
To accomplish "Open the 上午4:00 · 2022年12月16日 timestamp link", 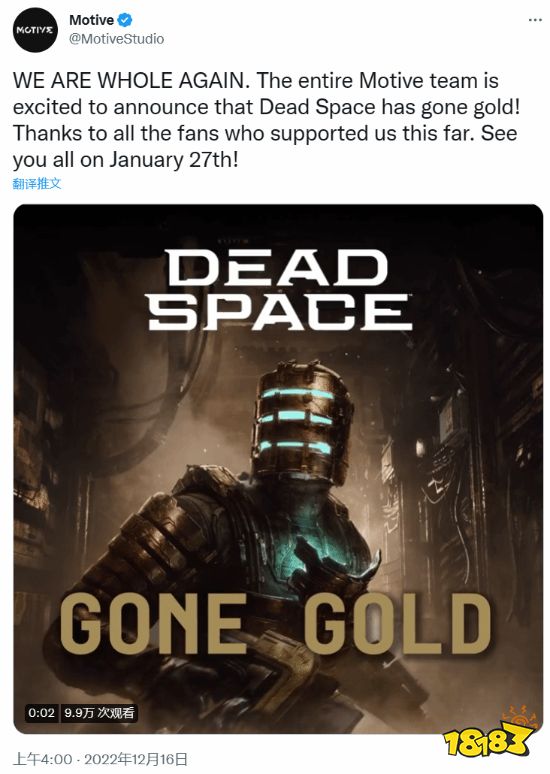I will (100, 759).
